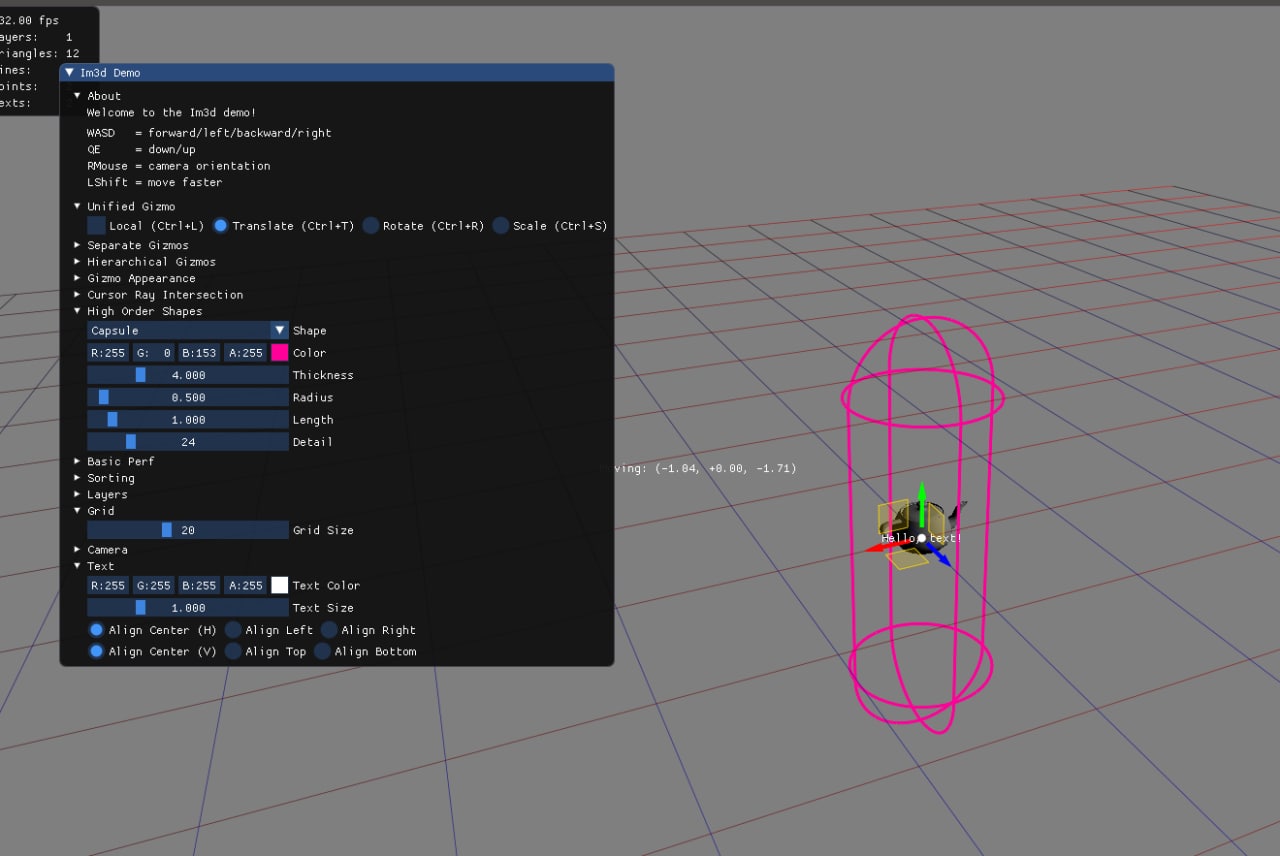Screen dimensions: 1280x856
Task: Collapse the High Order Shapes section
Action: (x=77, y=311)
